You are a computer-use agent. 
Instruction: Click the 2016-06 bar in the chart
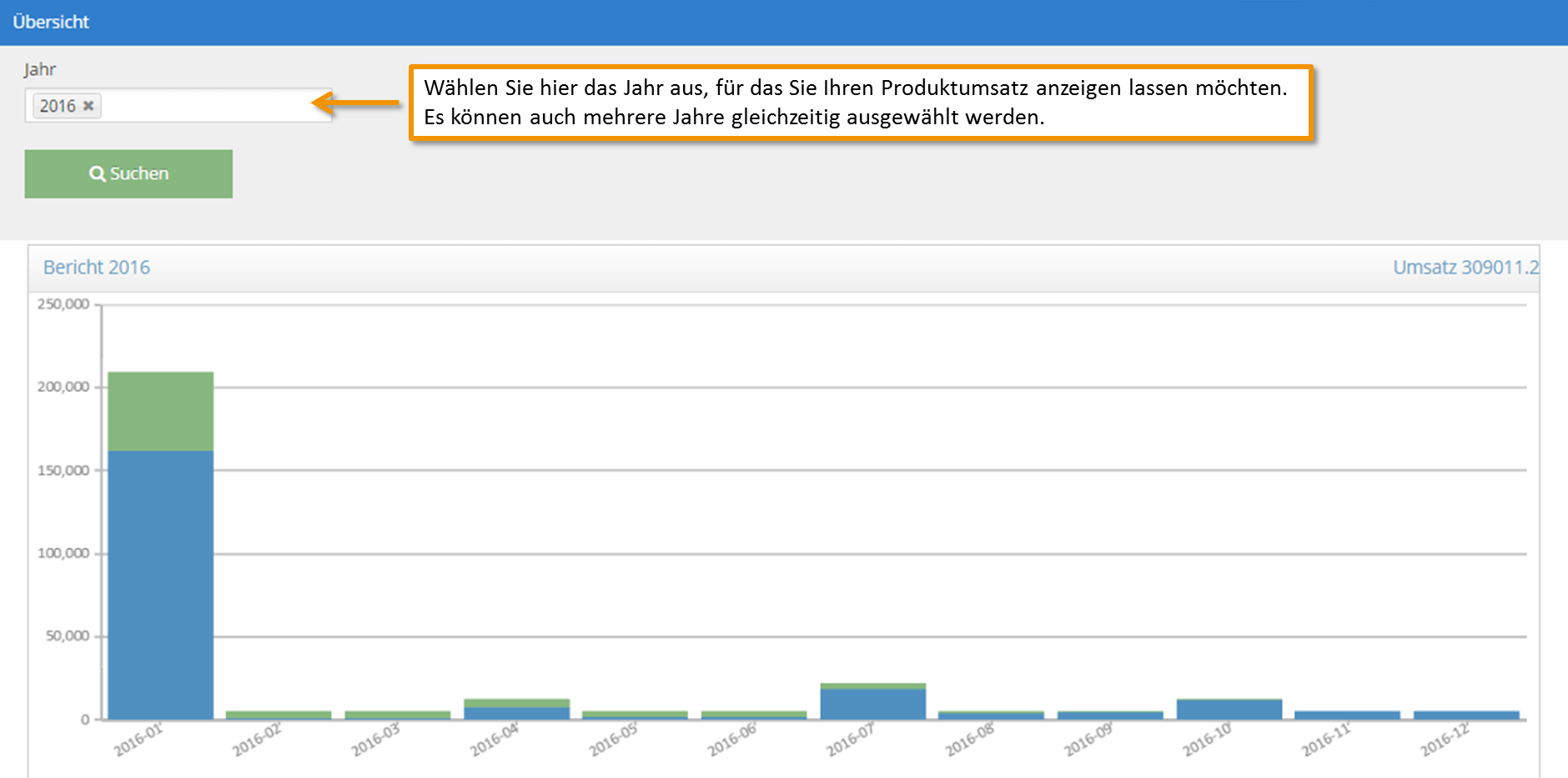click(754, 715)
